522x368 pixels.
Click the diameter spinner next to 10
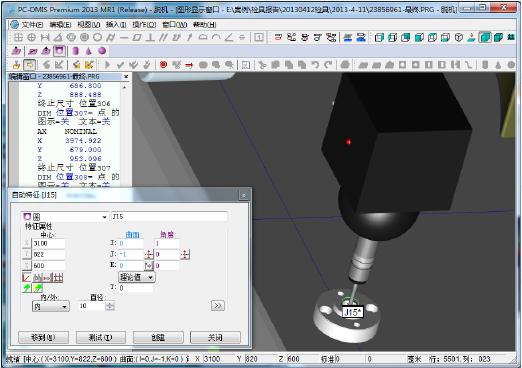(110, 306)
